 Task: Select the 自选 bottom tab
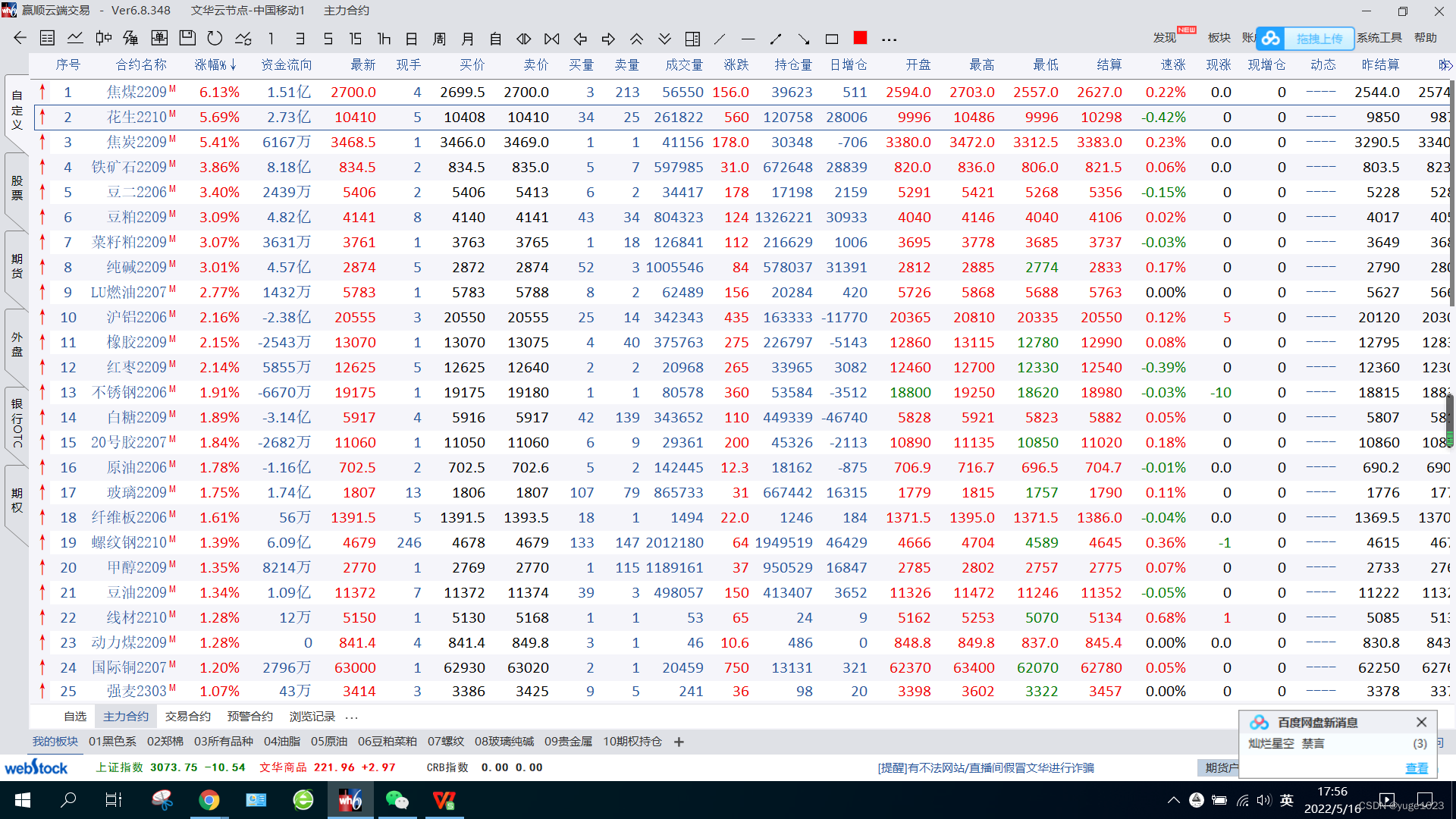(75, 717)
